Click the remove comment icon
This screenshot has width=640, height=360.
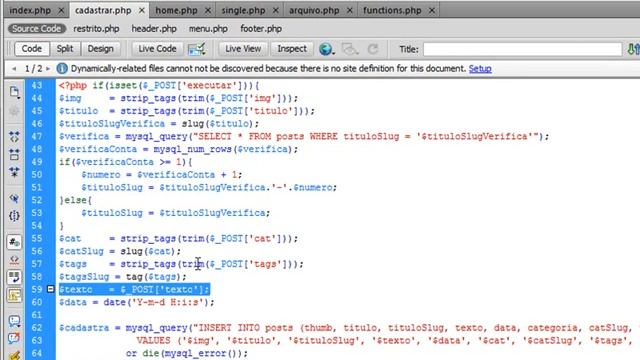(14, 338)
